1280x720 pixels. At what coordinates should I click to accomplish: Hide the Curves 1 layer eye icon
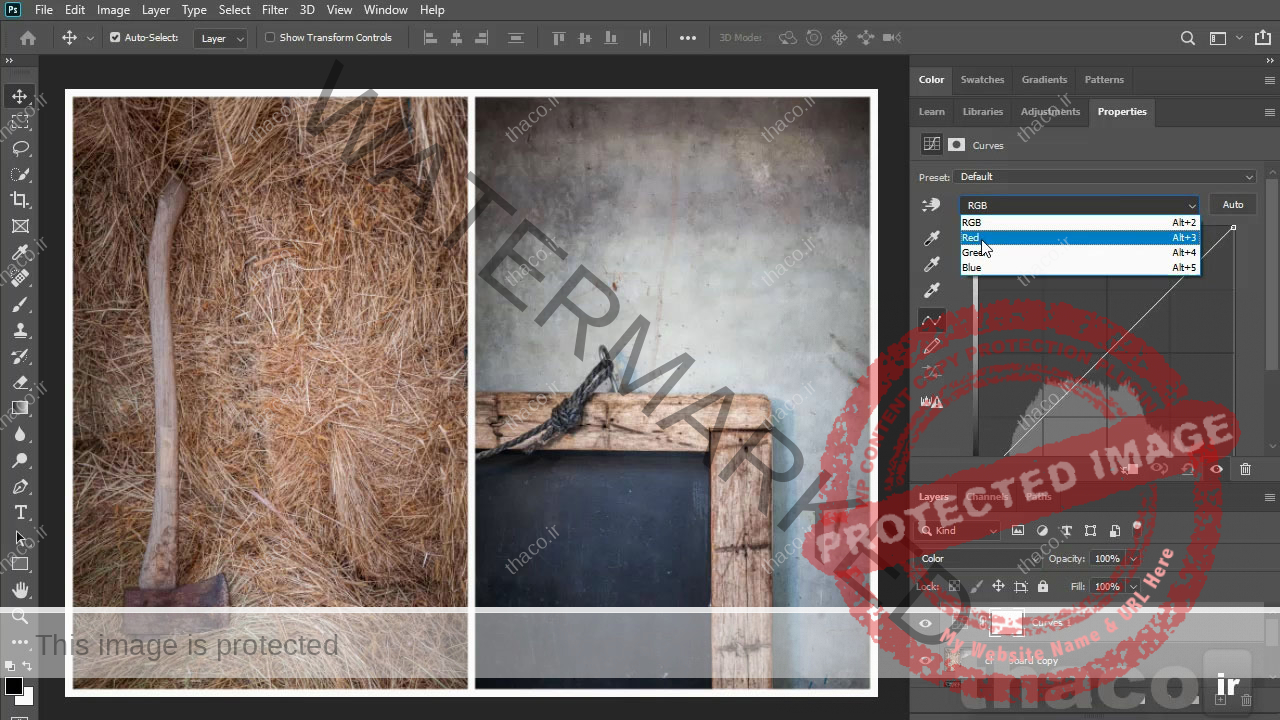(925, 624)
